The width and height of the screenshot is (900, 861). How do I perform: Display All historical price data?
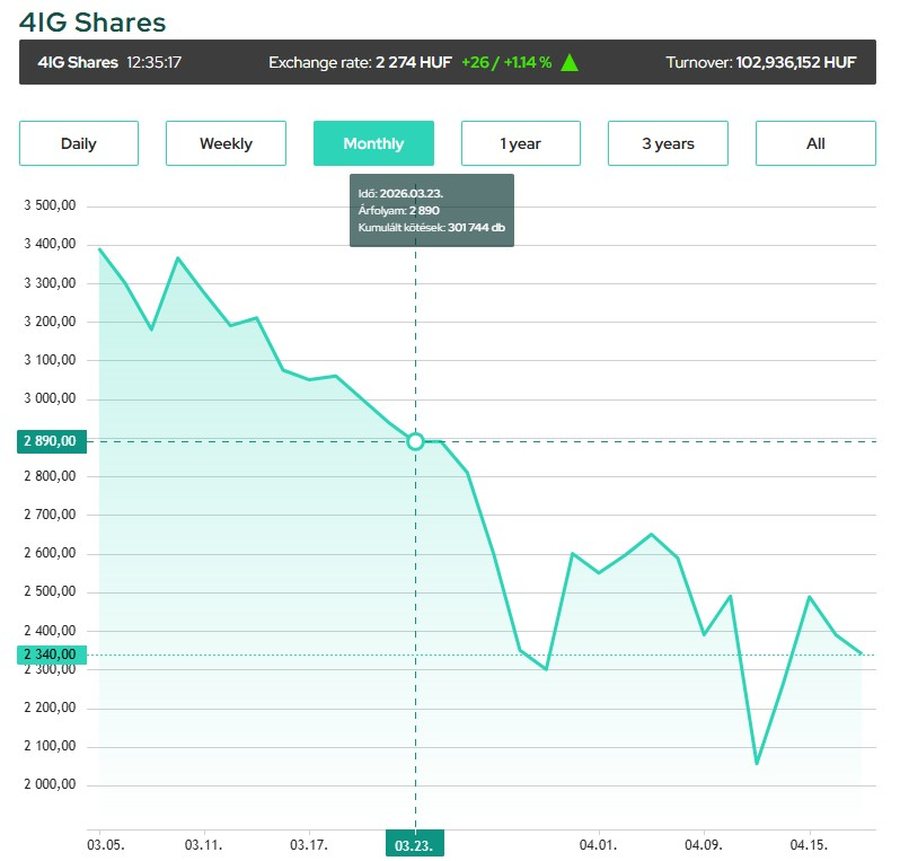[815, 143]
